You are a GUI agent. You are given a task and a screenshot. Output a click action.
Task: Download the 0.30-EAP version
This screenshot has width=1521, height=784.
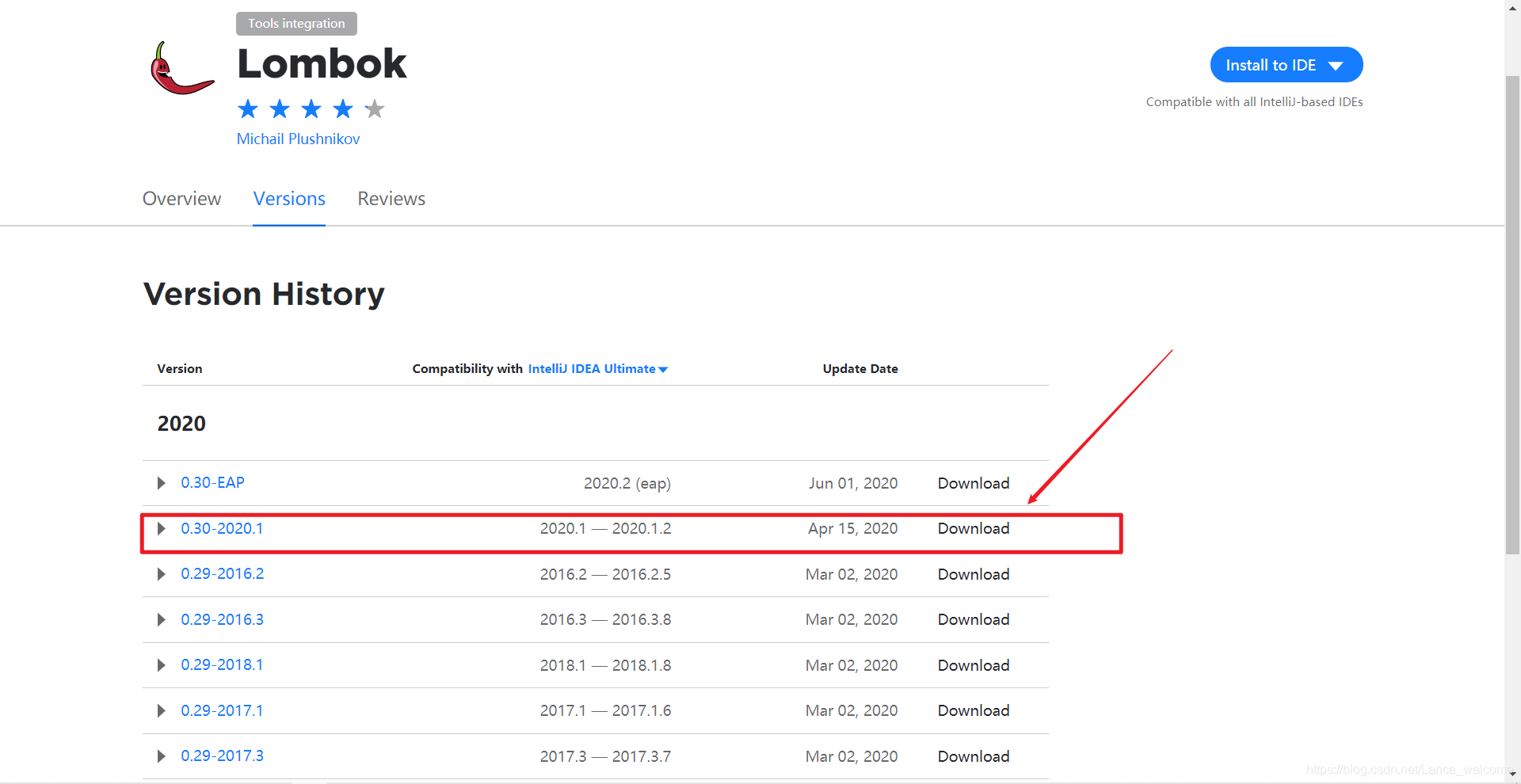tap(974, 483)
